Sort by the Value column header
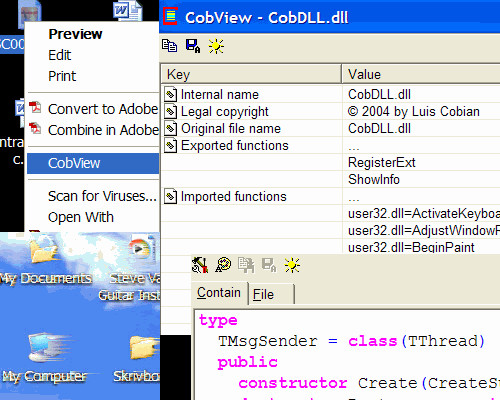500x400 pixels. (x=421, y=74)
